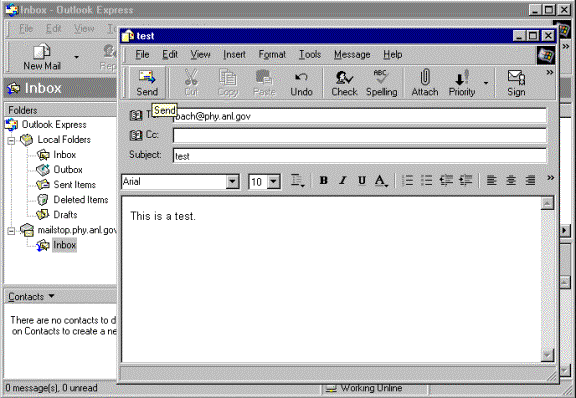
Task: Click message body scrollbar up arrow
Action: 547,203
